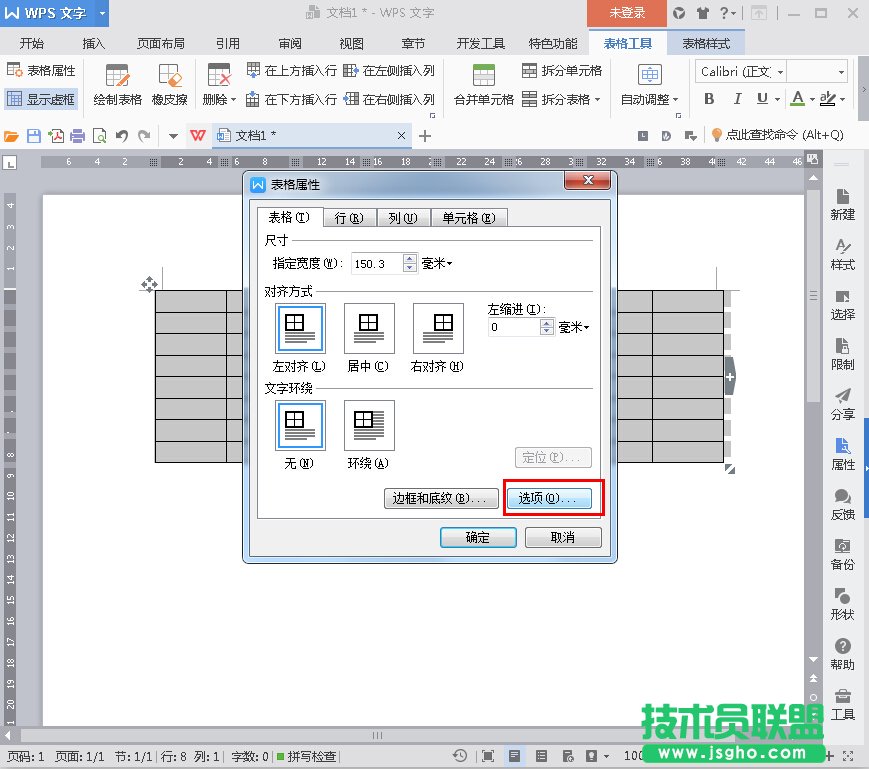Viewport: 869px width, 769px height.
Task: Switch to the Row (行) tab
Action: point(348,218)
